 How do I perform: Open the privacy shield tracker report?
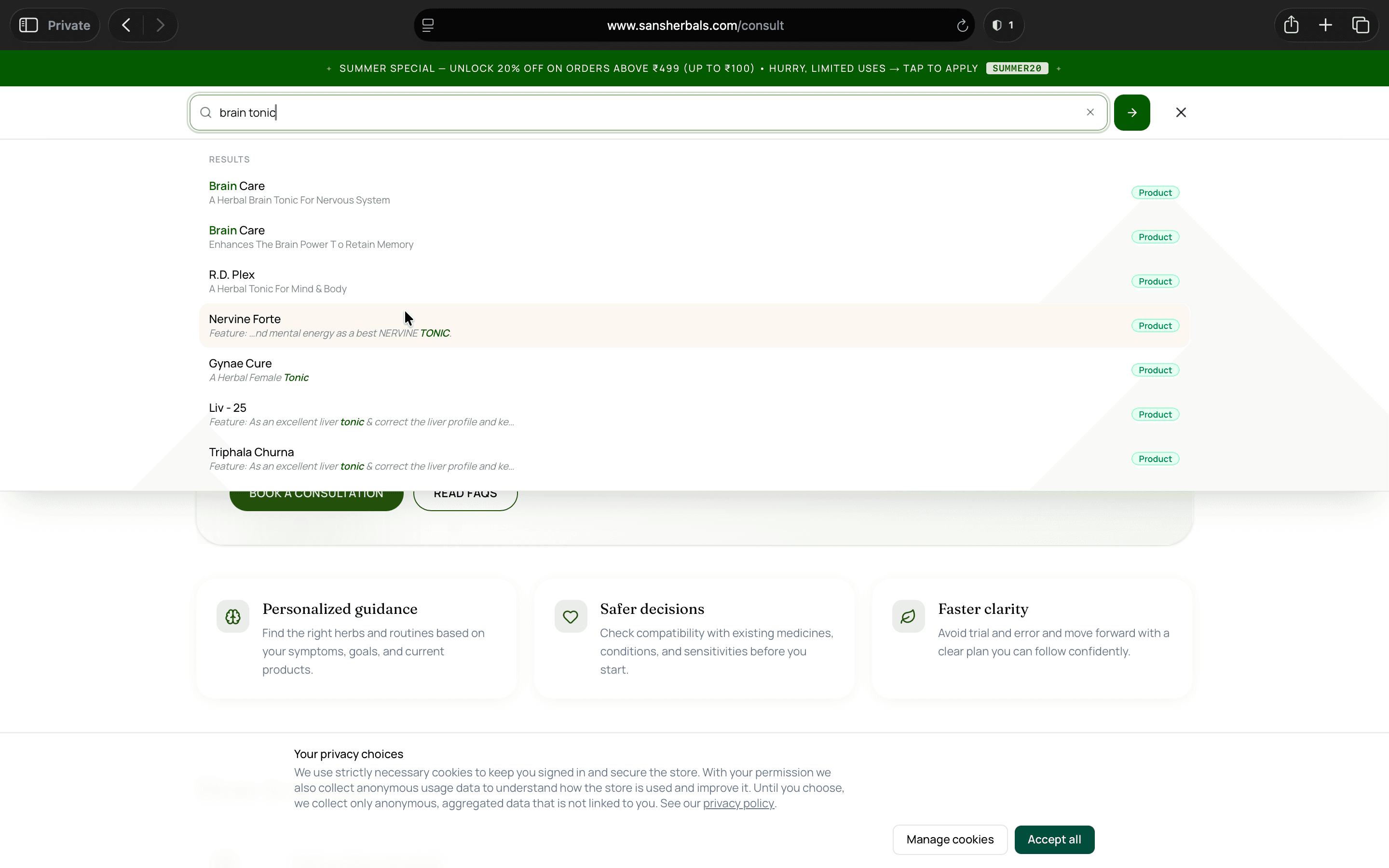(1003, 25)
